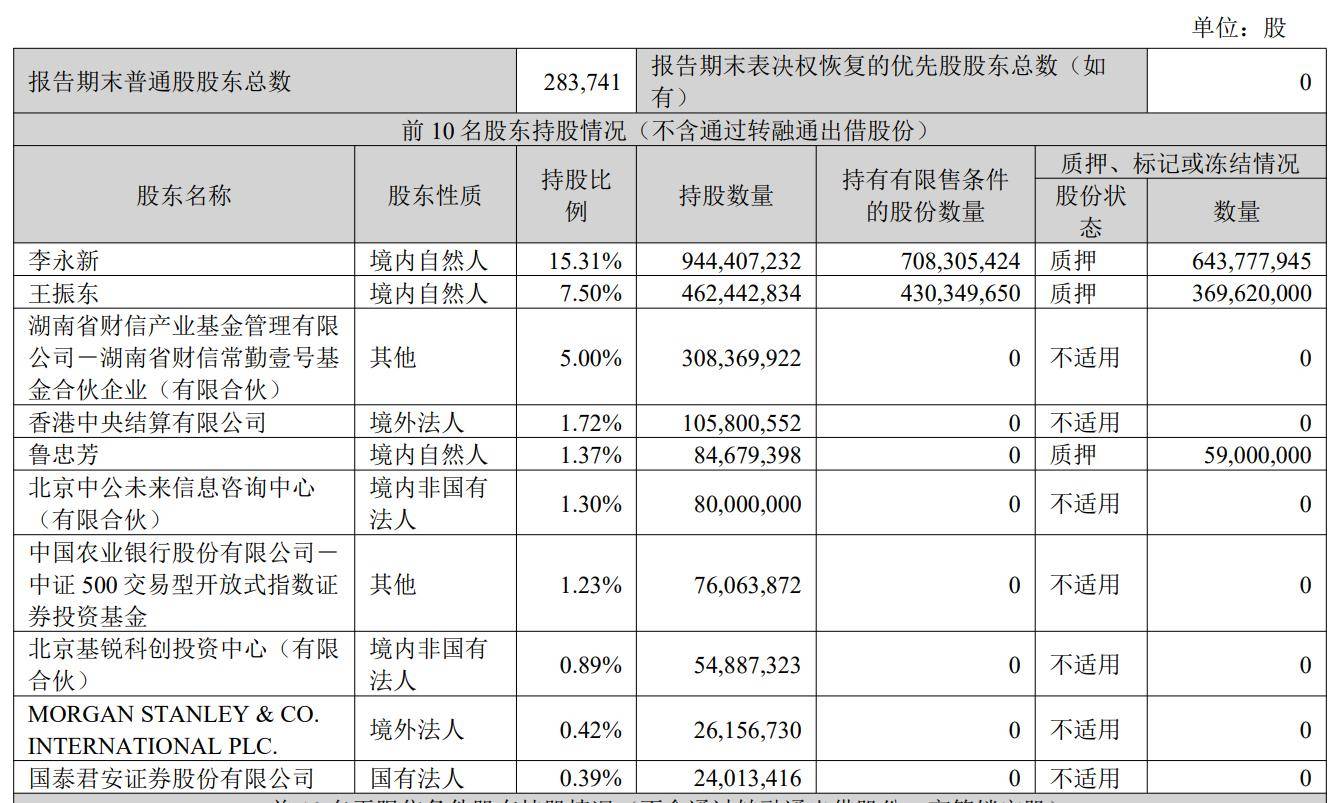Select the share count 26,156,730
Screen dimensions: 1340x803
coord(747,729)
